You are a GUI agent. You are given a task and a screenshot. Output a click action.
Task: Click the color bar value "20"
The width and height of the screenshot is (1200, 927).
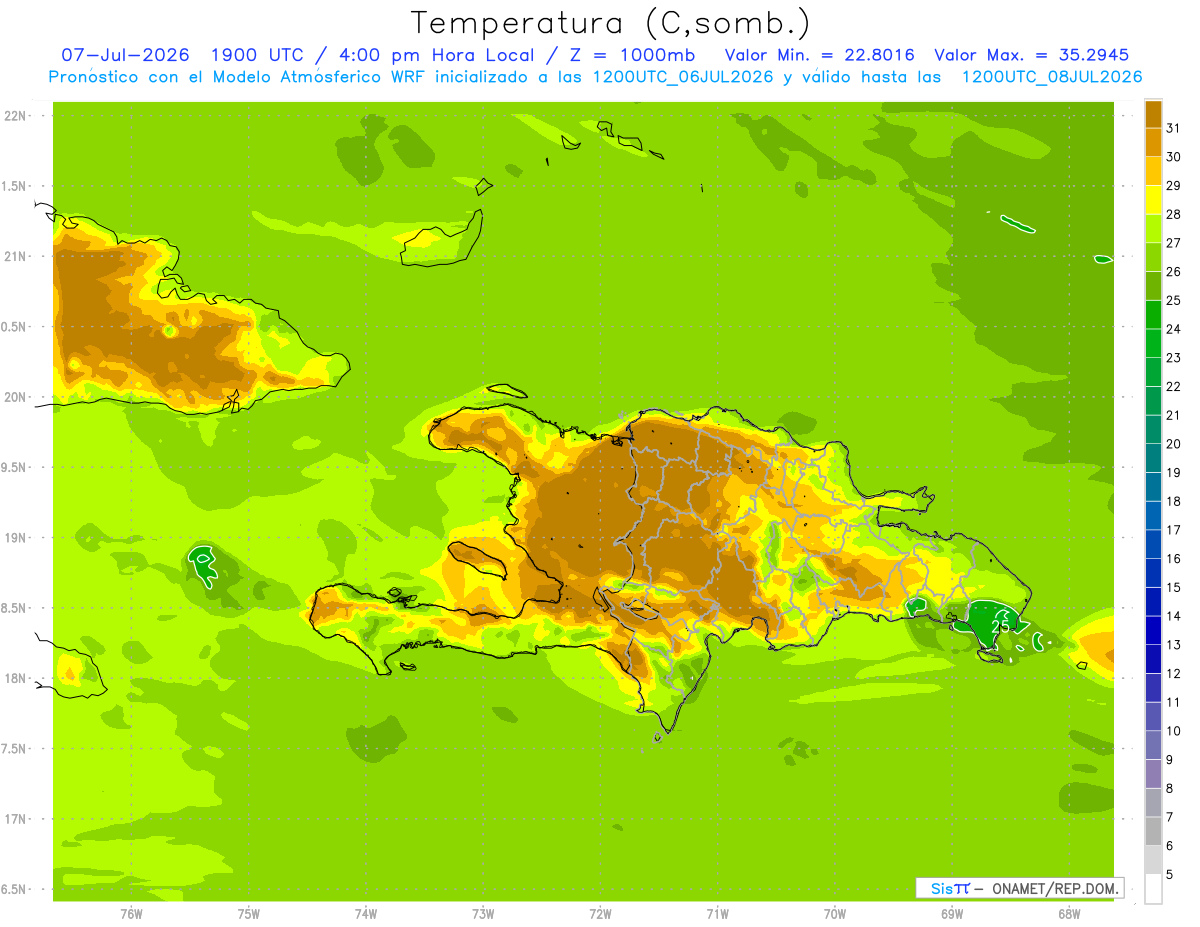coord(1173,444)
